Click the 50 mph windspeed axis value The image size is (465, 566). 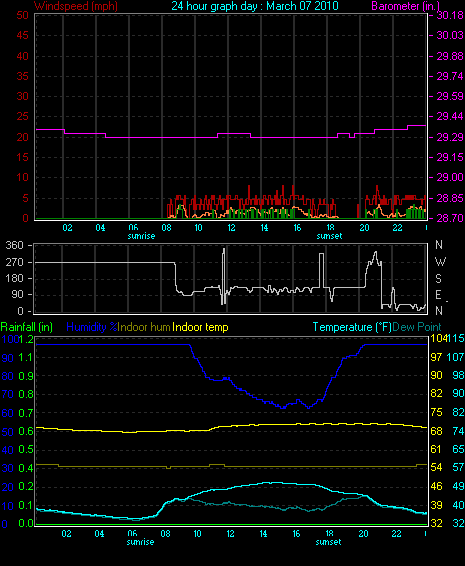click(22, 15)
